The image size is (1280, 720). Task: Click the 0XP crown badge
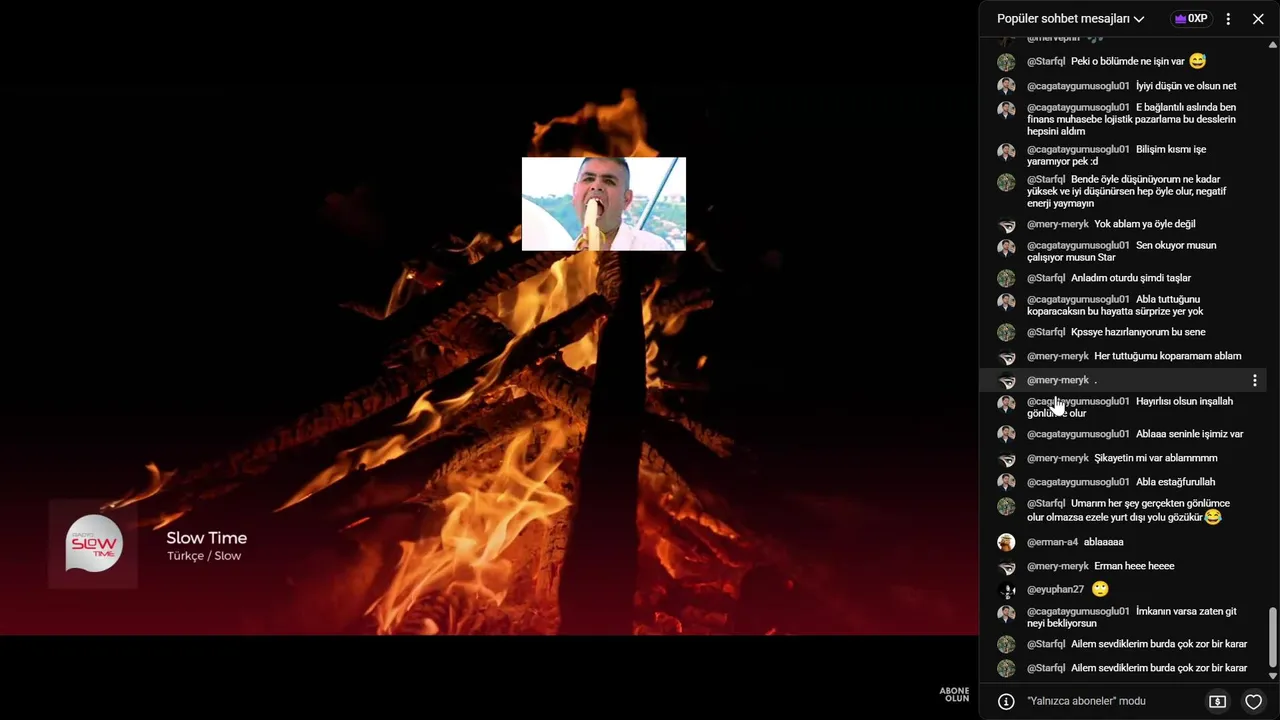pyautogui.click(x=1191, y=19)
